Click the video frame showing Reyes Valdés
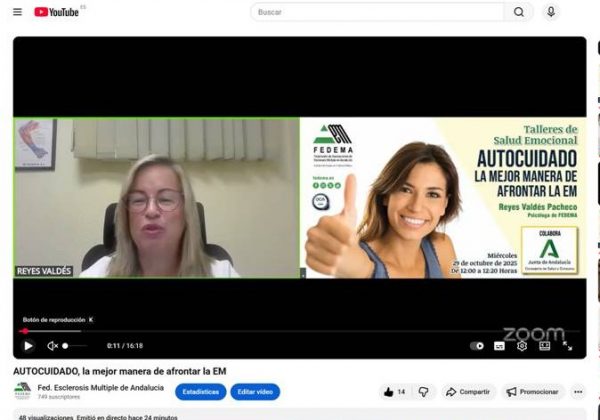This screenshot has height=420, width=600. 157,198
